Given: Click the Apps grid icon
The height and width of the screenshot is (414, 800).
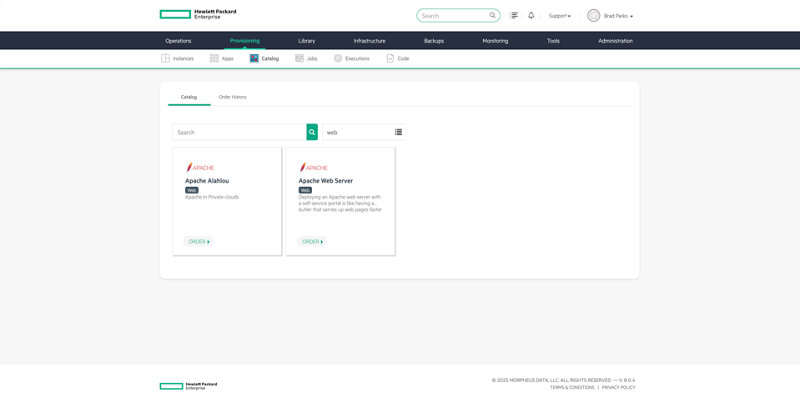Looking at the screenshot, I should [x=214, y=58].
